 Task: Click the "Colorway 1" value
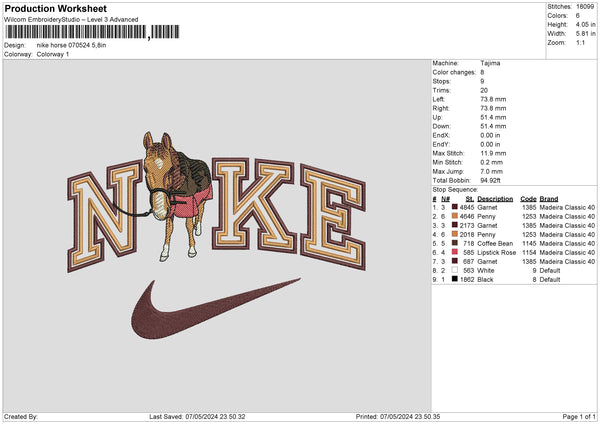coord(53,54)
